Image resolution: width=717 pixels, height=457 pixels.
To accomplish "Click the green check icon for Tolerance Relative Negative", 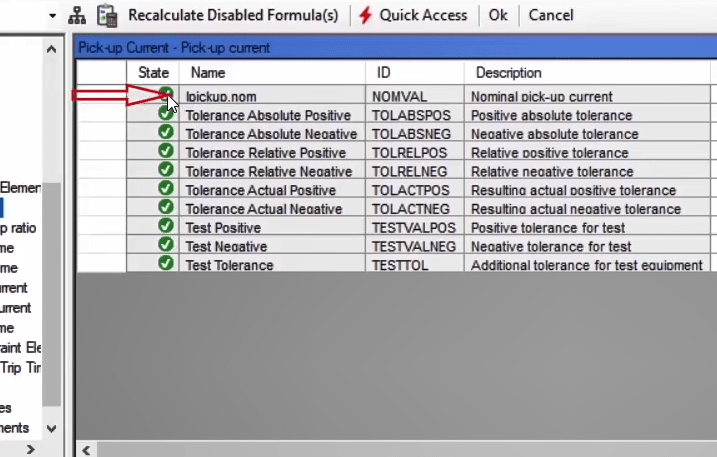I will (x=166, y=170).
